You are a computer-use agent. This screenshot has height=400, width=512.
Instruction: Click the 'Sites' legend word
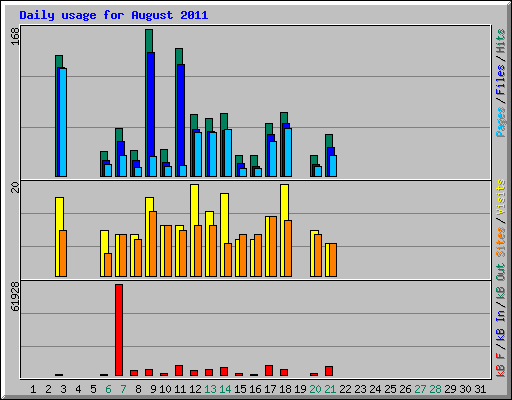[x=501, y=242]
